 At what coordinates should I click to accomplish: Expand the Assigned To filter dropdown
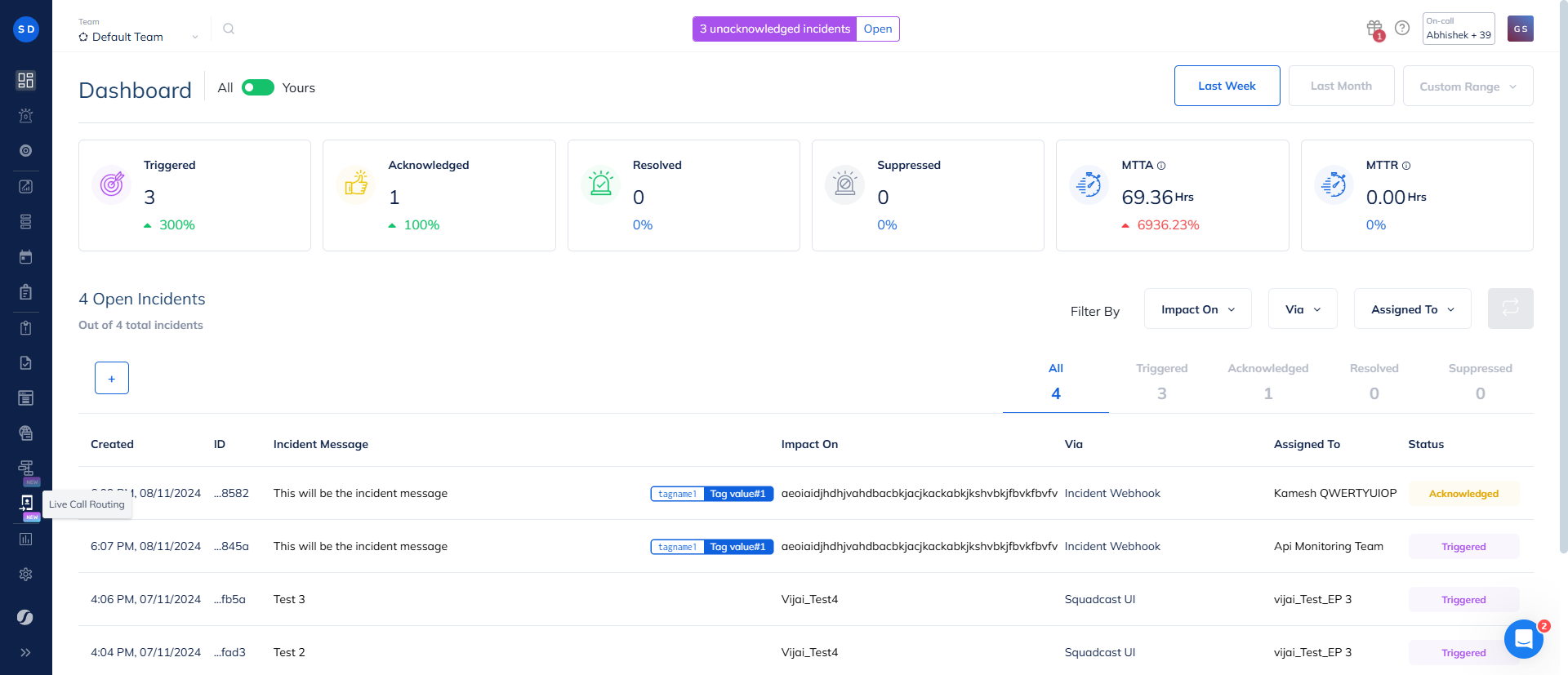click(1412, 309)
